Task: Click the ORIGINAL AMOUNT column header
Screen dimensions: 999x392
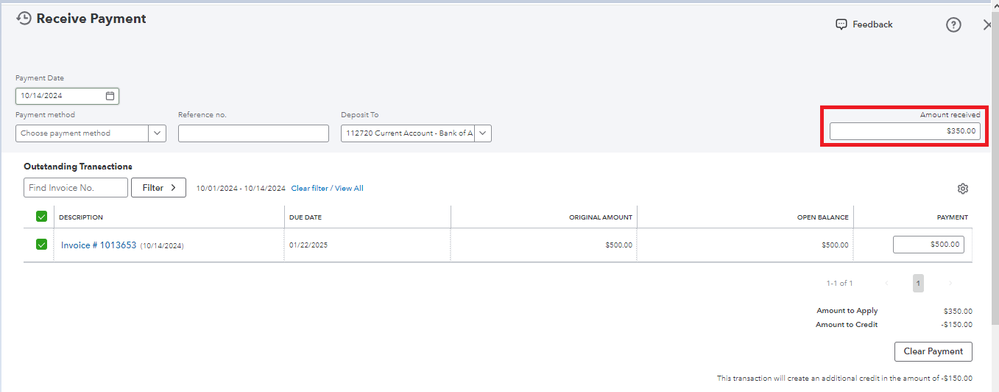Action: (x=600, y=217)
